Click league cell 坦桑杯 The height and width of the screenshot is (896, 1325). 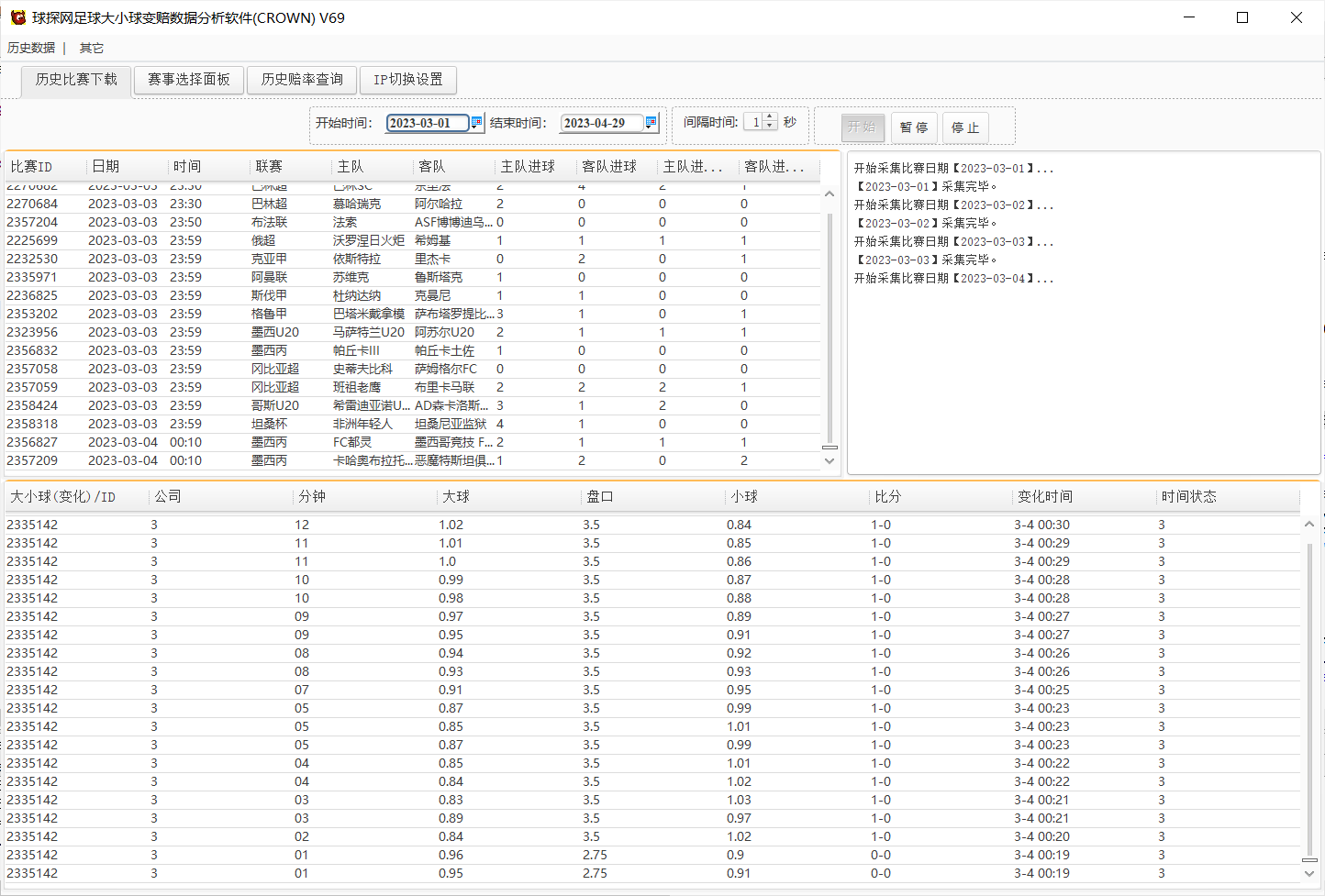pos(269,424)
